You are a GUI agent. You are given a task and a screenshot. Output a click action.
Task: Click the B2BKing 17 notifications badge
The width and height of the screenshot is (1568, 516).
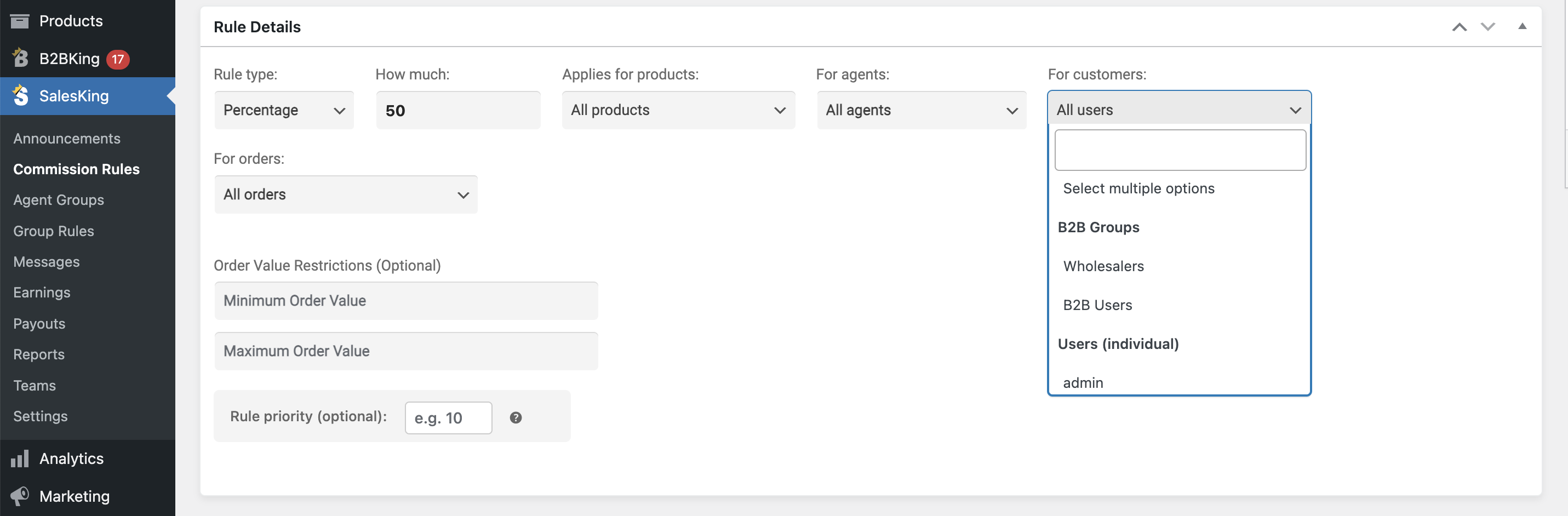click(x=117, y=59)
